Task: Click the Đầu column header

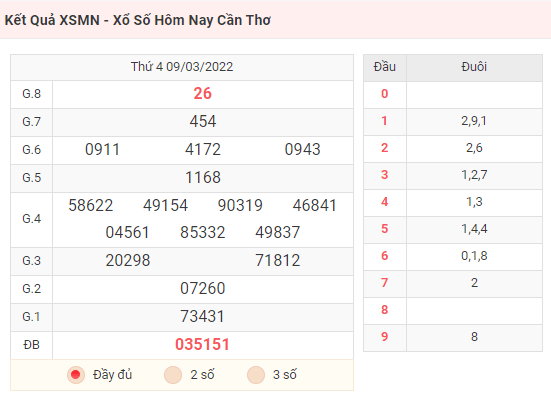Action: click(385, 67)
